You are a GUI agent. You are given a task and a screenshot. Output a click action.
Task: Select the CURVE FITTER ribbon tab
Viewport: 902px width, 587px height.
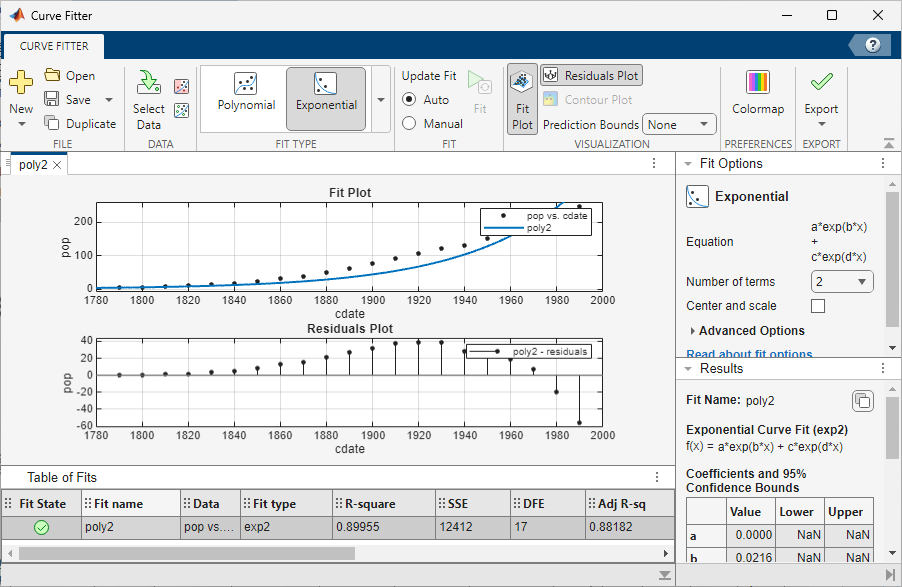point(54,46)
